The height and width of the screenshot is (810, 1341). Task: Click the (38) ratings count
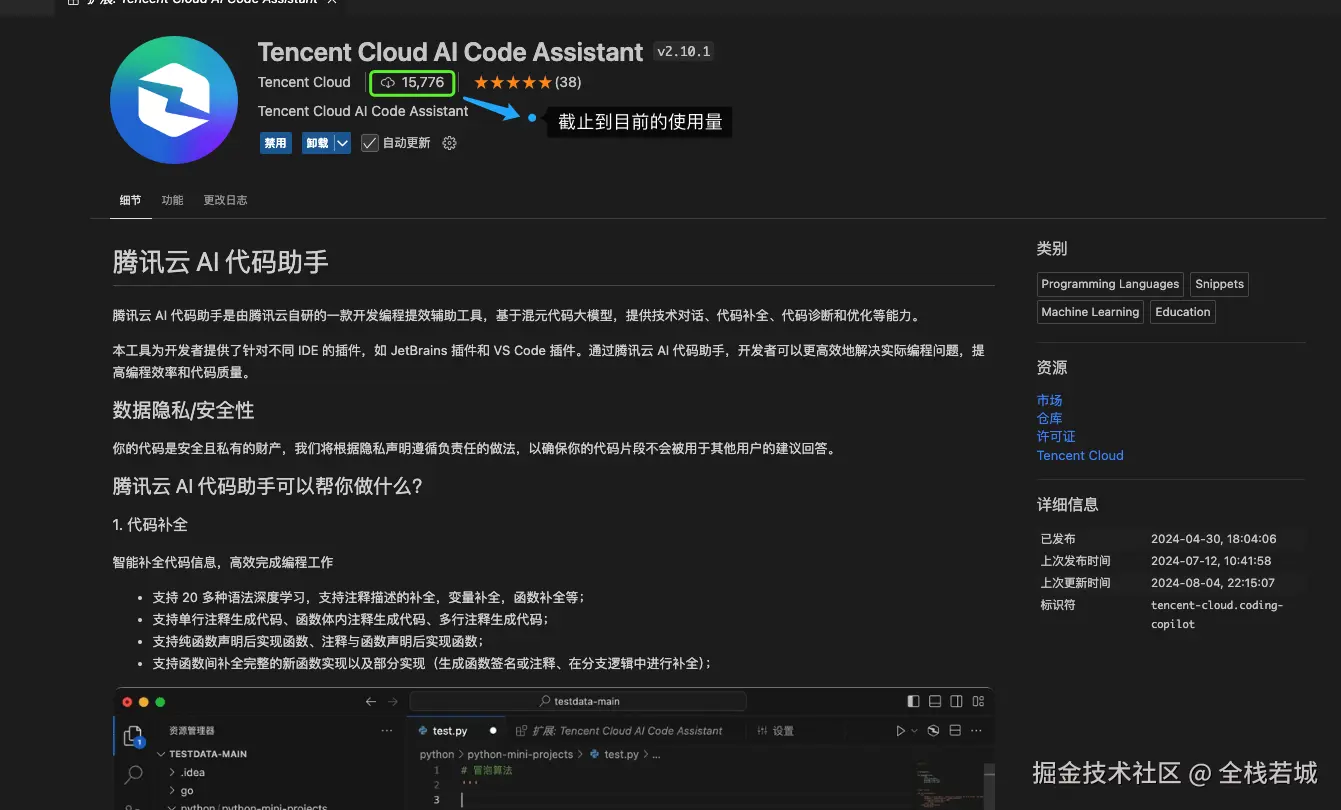(x=568, y=82)
